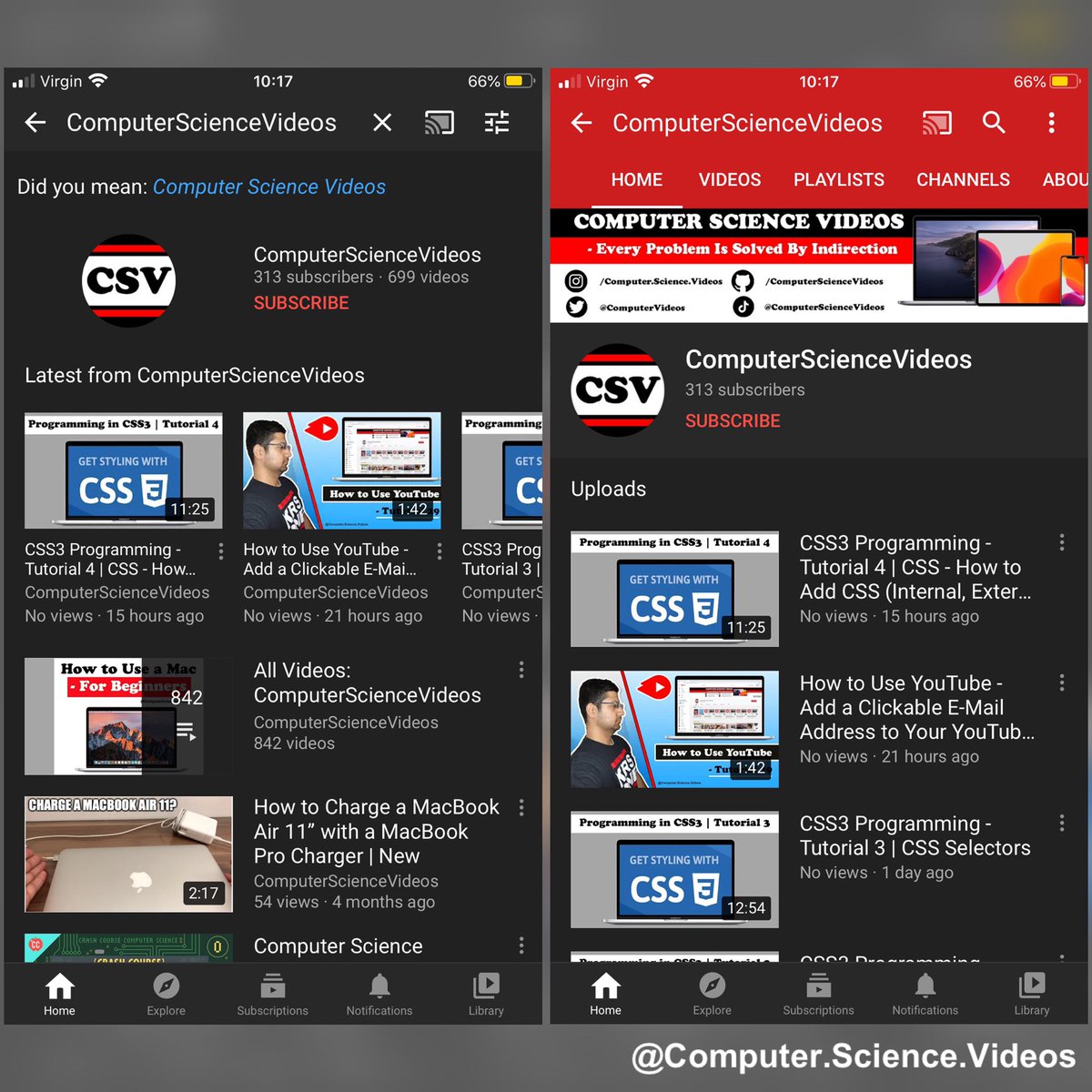Open search filters slider icon
Image resolution: width=1092 pixels, height=1092 pixels.
[x=497, y=123]
